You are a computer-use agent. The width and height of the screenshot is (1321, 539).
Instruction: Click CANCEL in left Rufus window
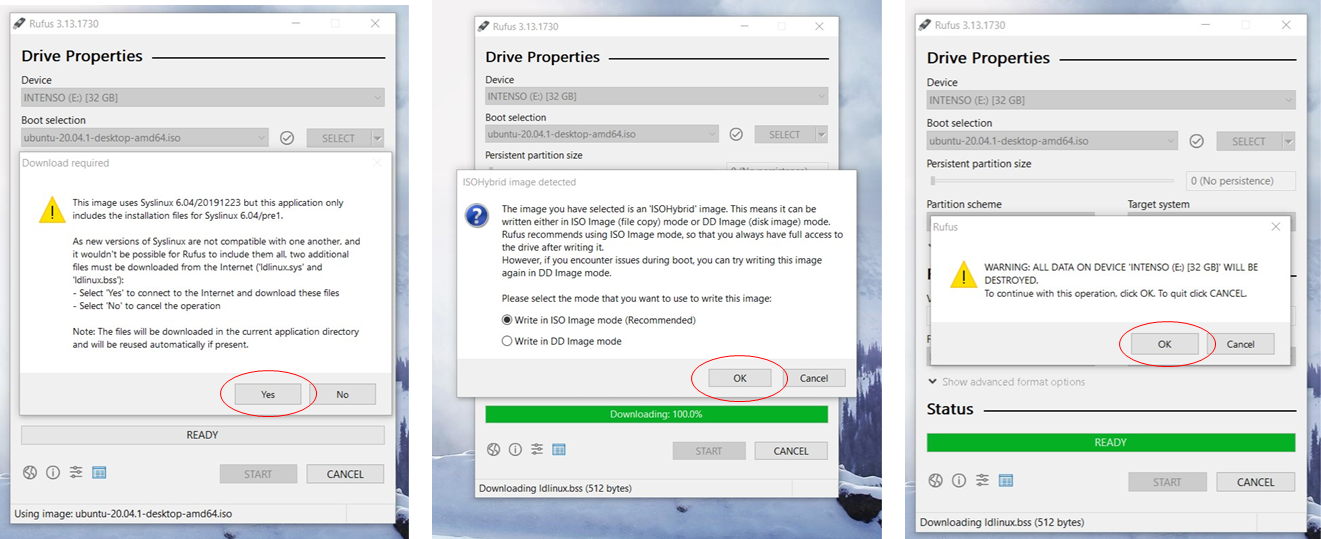(345, 474)
